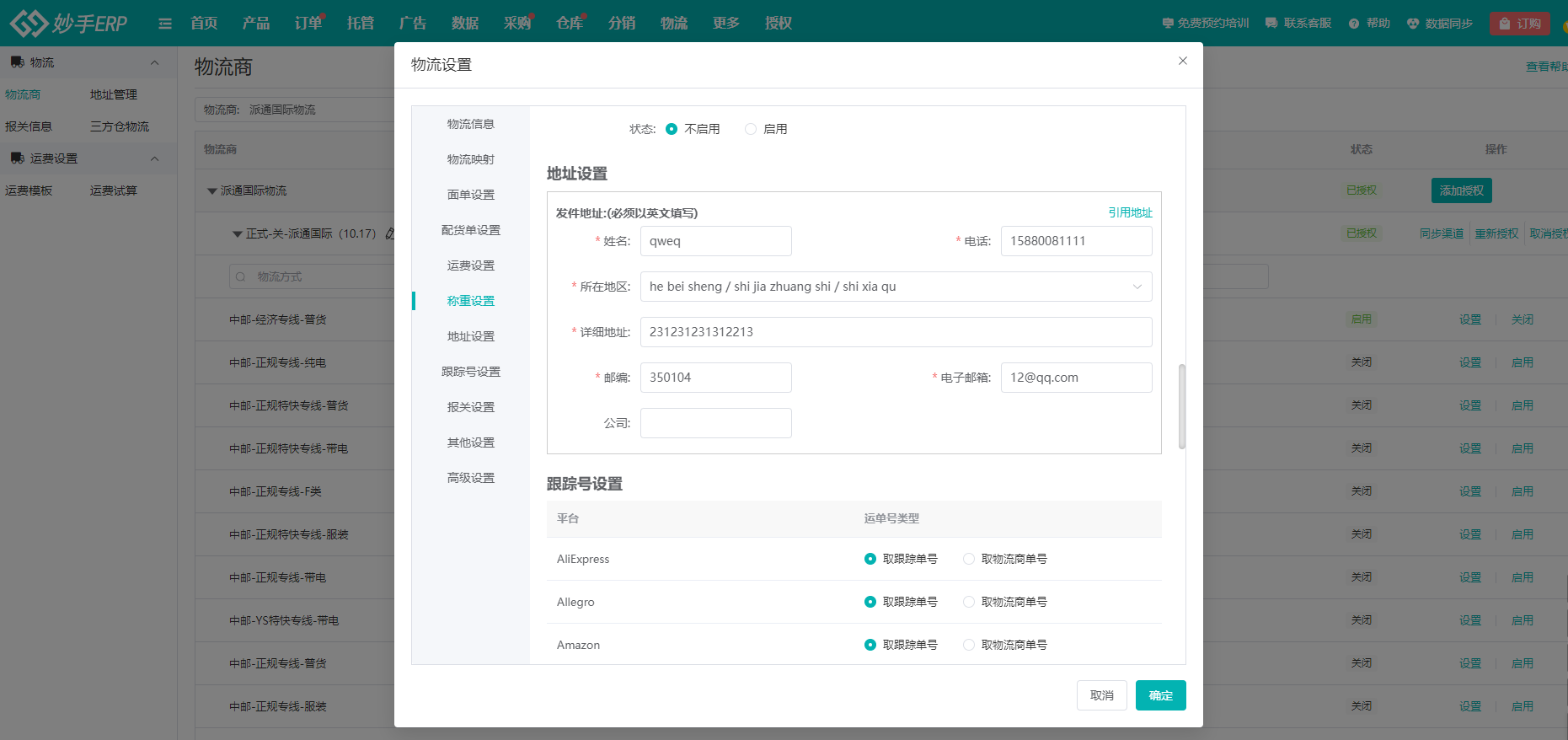Choose 取物流商单号 for AliExpress
1568x740 pixels.
(x=969, y=559)
